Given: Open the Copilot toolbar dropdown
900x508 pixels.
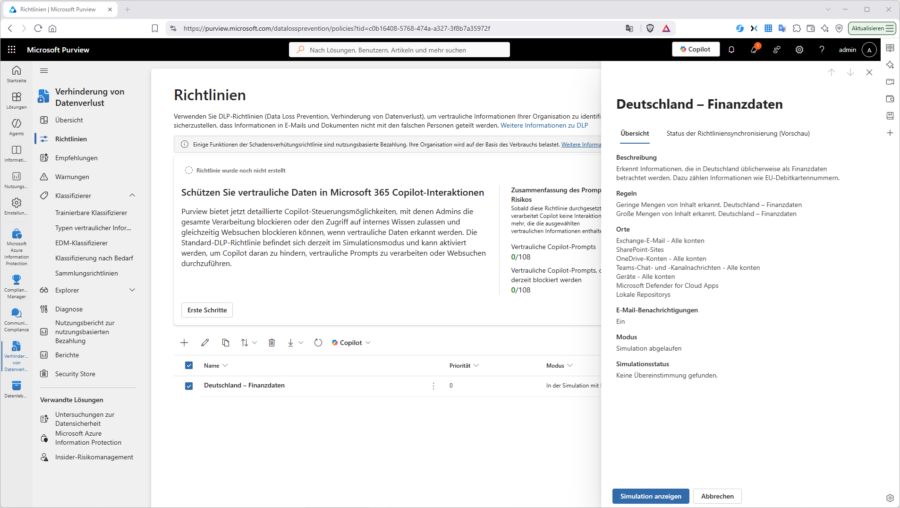Looking at the screenshot, I should [351, 343].
